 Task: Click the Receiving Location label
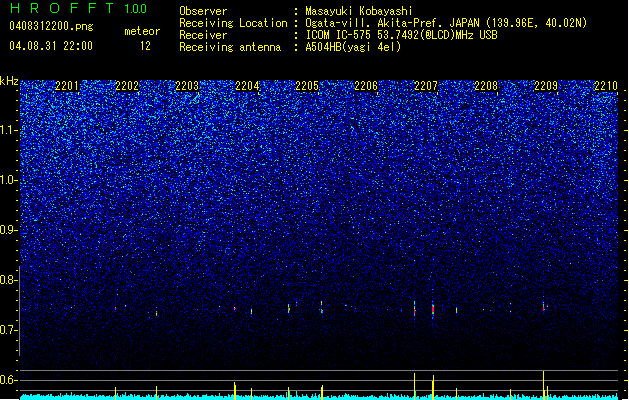(233, 23)
